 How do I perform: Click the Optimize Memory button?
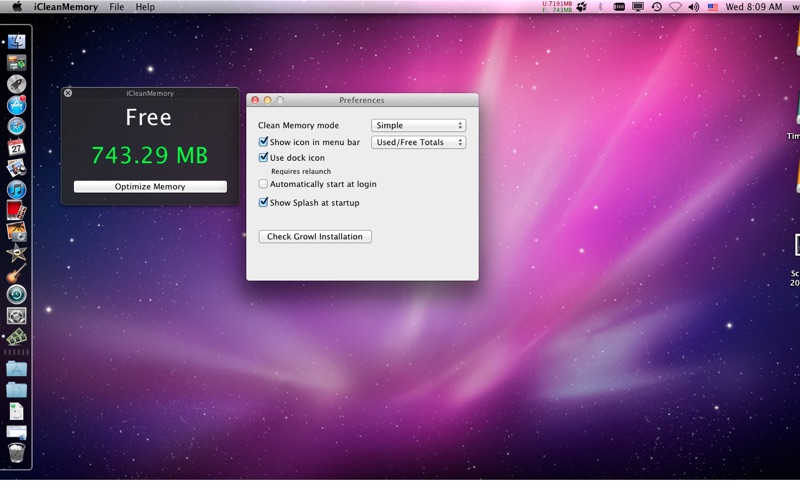[x=150, y=187]
